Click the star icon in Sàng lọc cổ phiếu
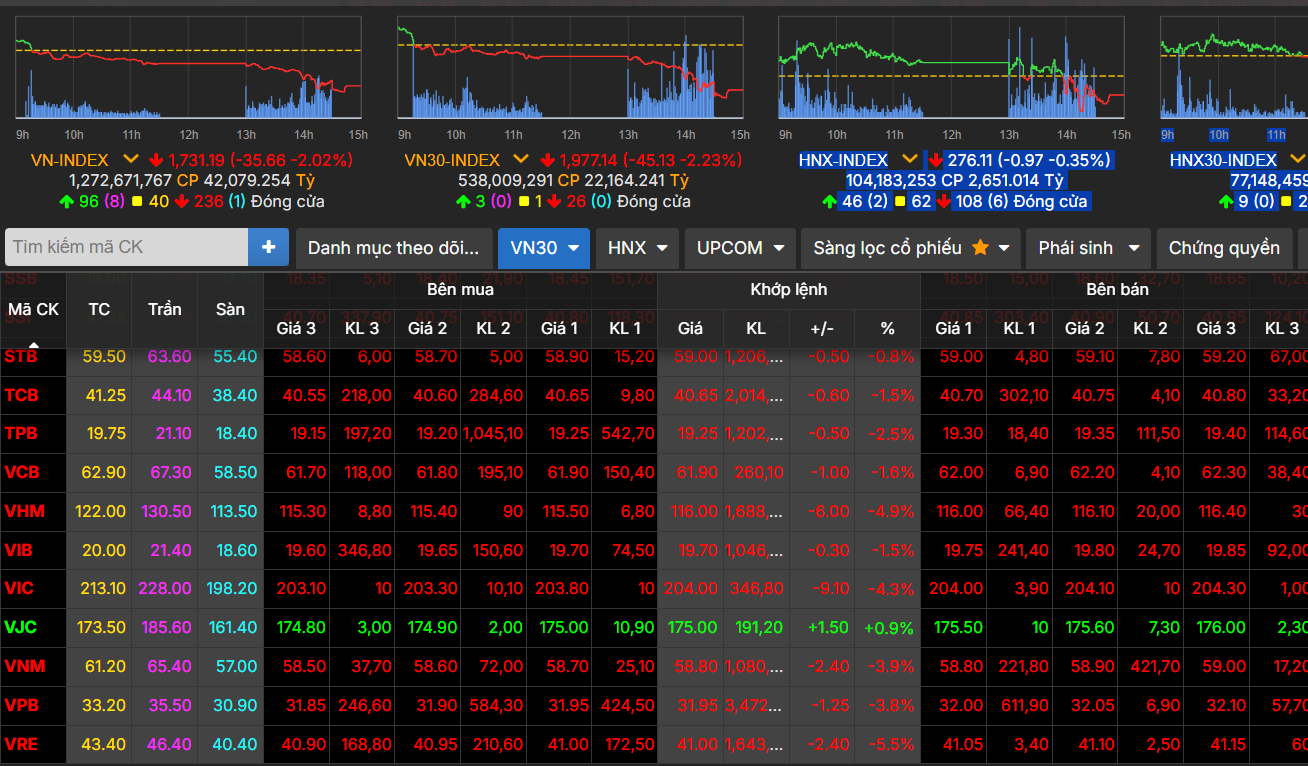Viewport: 1308px width, 766px height. [x=980, y=247]
